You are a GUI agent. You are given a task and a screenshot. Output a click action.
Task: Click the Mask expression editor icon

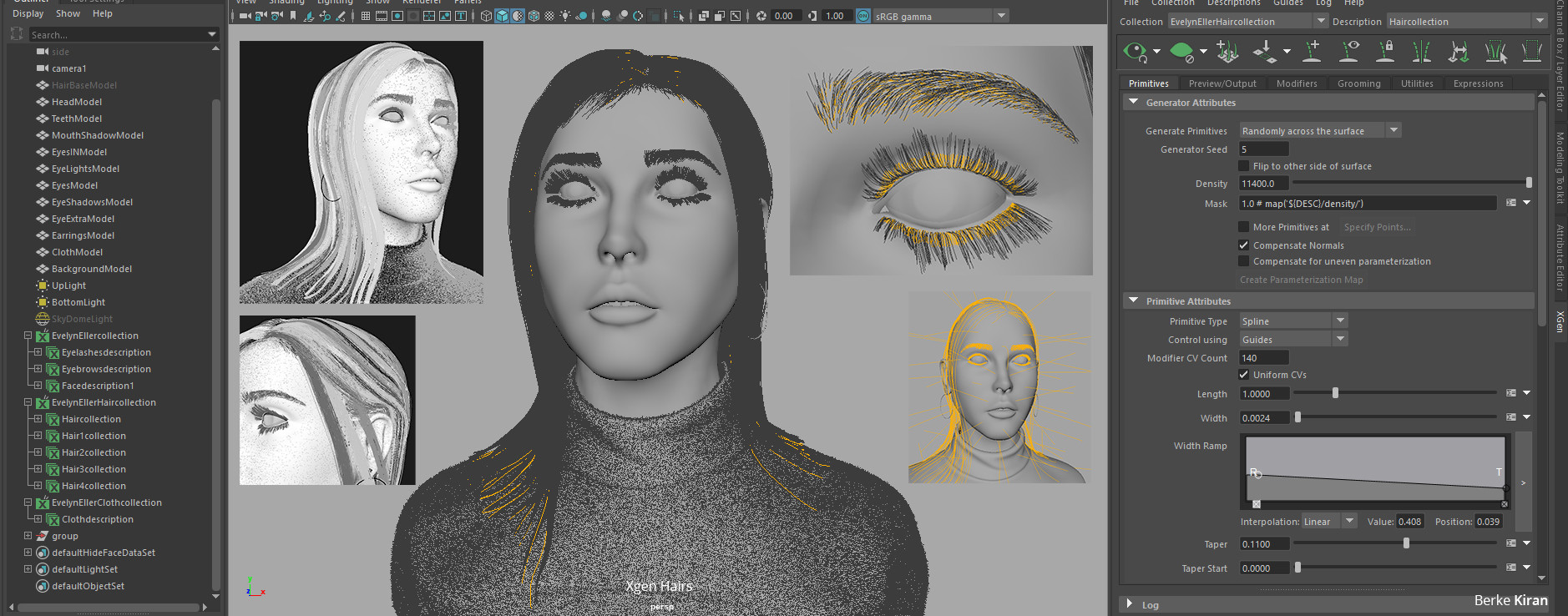(x=1511, y=203)
